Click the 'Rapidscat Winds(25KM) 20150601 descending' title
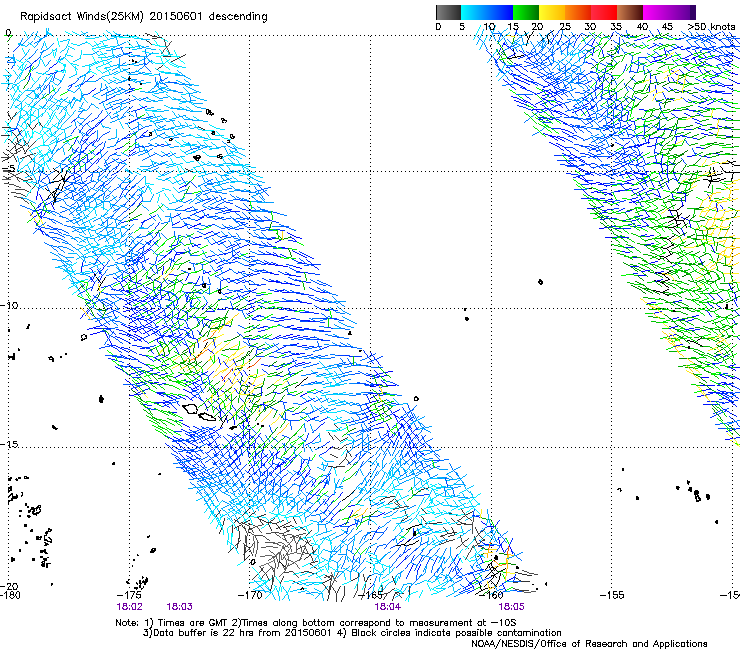 [x=143, y=17]
